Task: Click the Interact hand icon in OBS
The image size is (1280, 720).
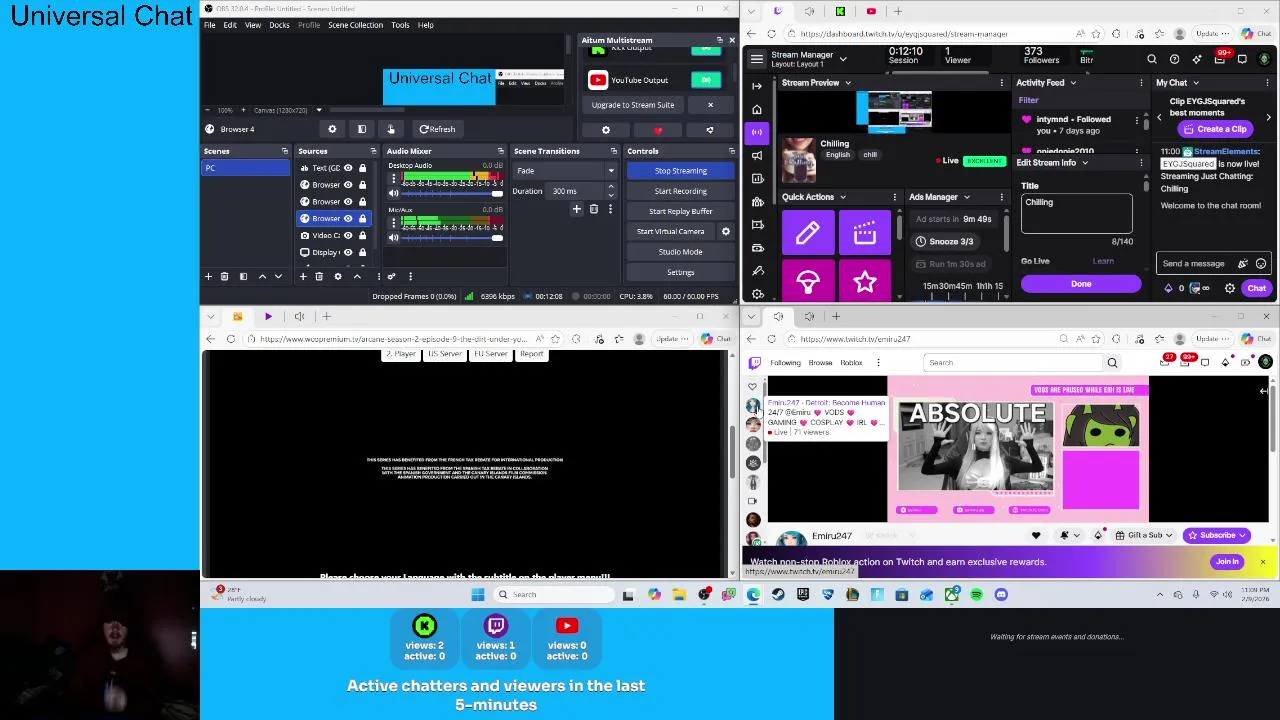Action: click(x=391, y=129)
